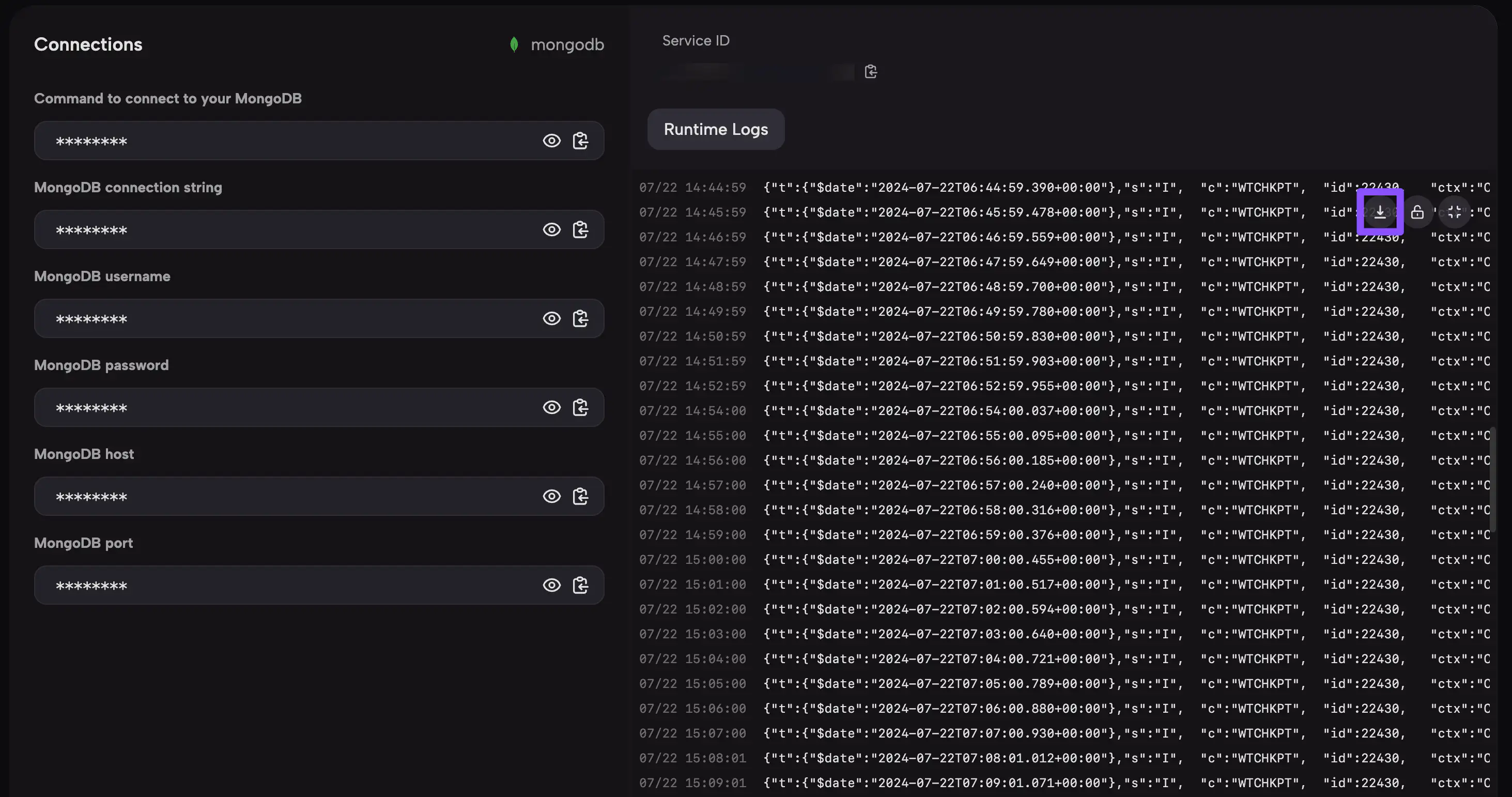
Task: Download the runtime logs
Action: point(1380,212)
